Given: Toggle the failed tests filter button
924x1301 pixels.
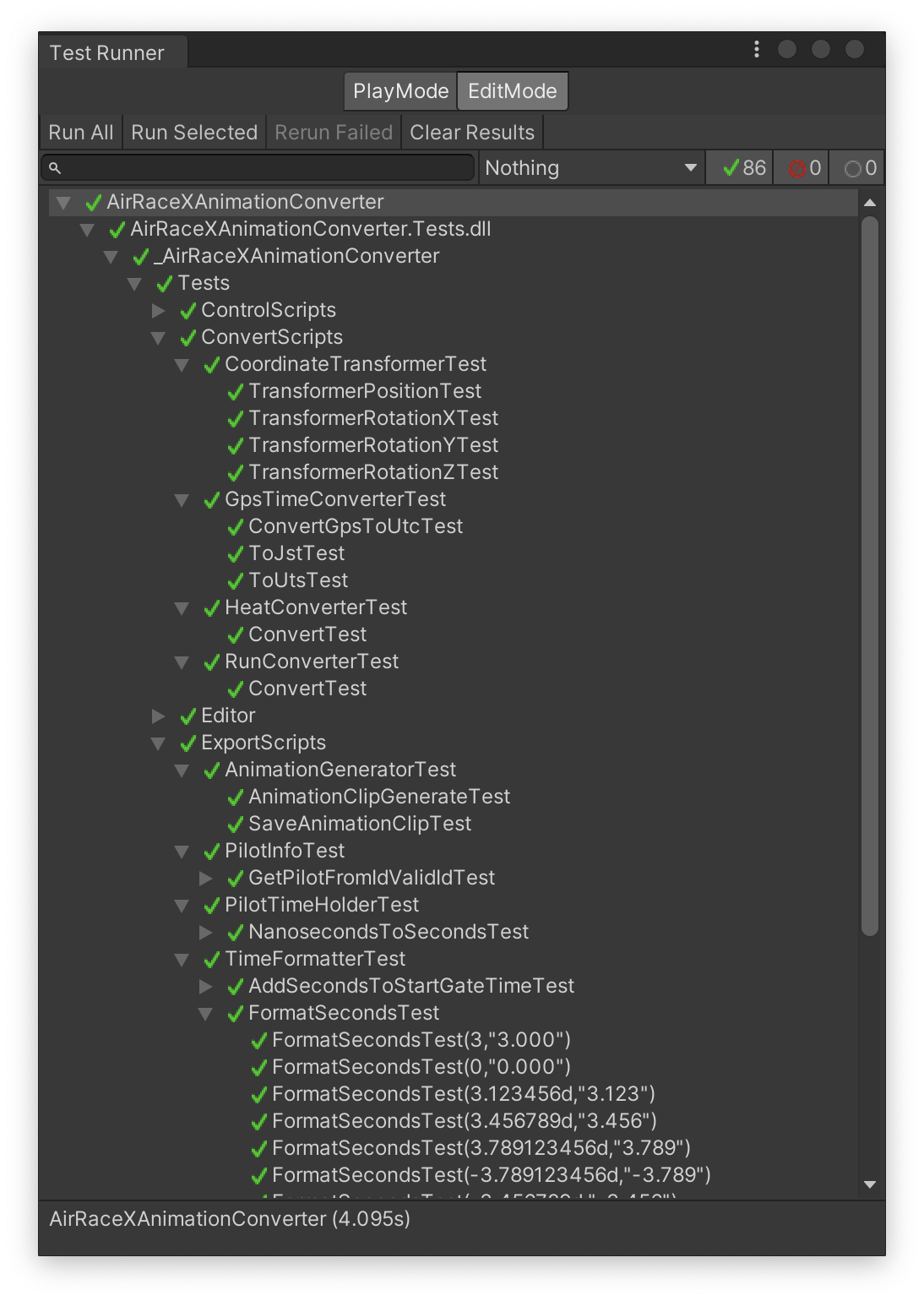Looking at the screenshot, I should (x=801, y=168).
